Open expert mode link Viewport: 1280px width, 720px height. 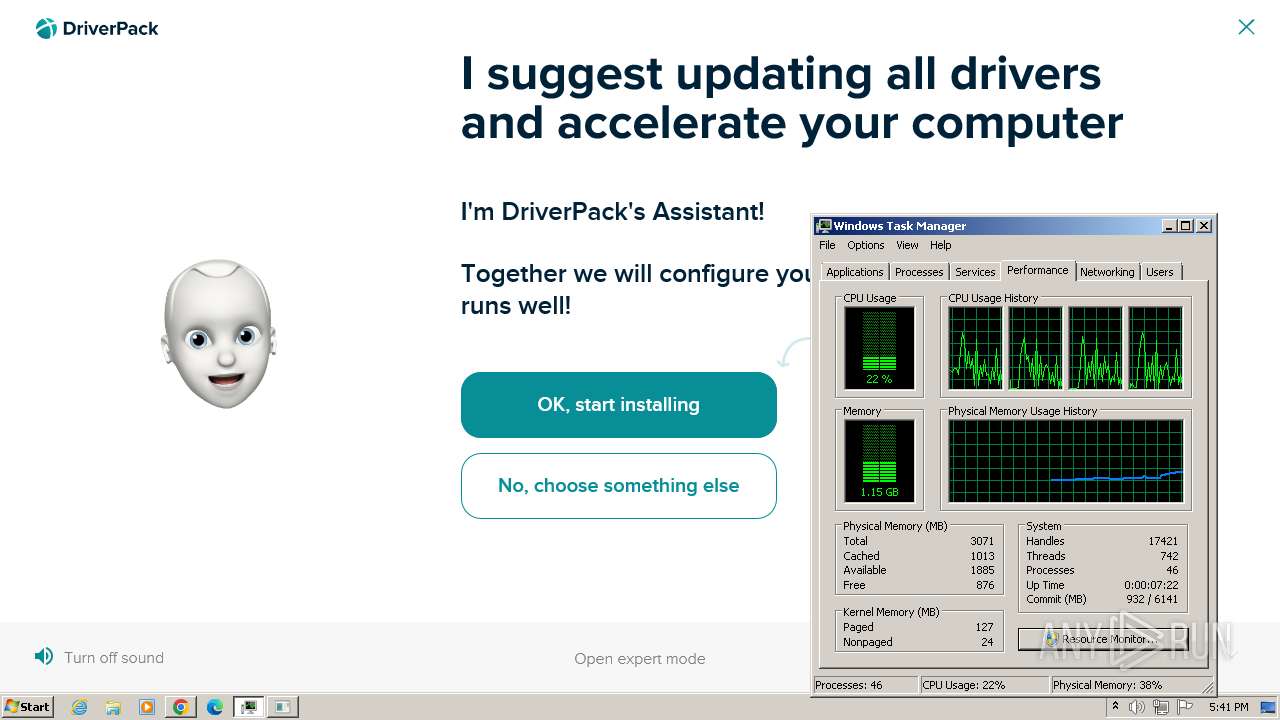coord(640,659)
